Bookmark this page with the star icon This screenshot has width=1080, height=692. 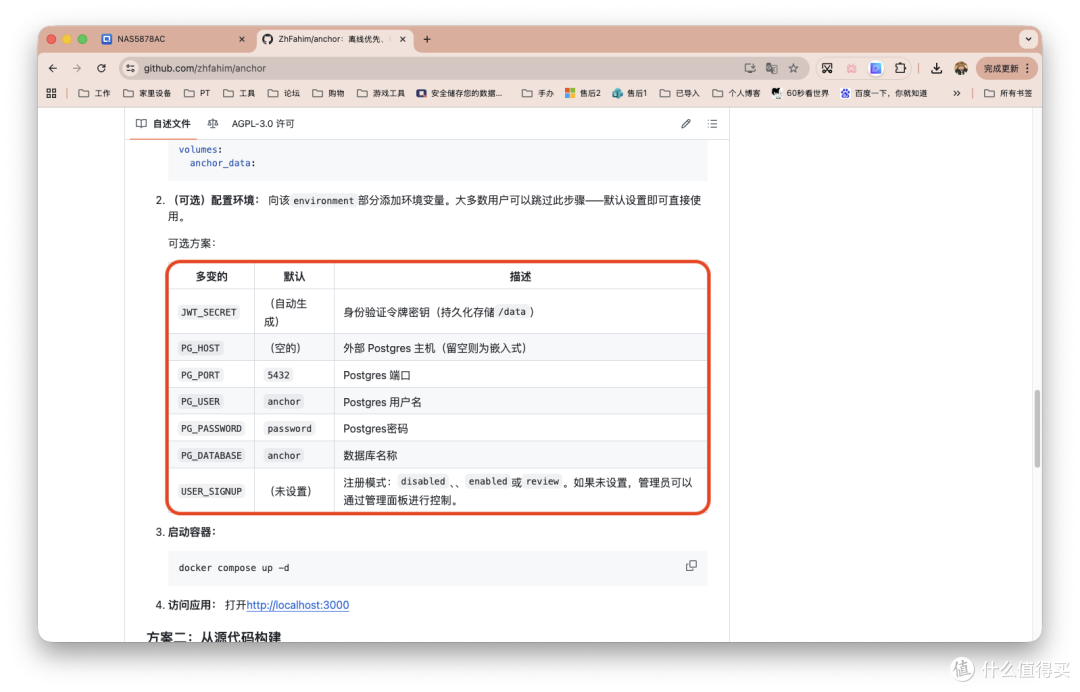point(793,68)
